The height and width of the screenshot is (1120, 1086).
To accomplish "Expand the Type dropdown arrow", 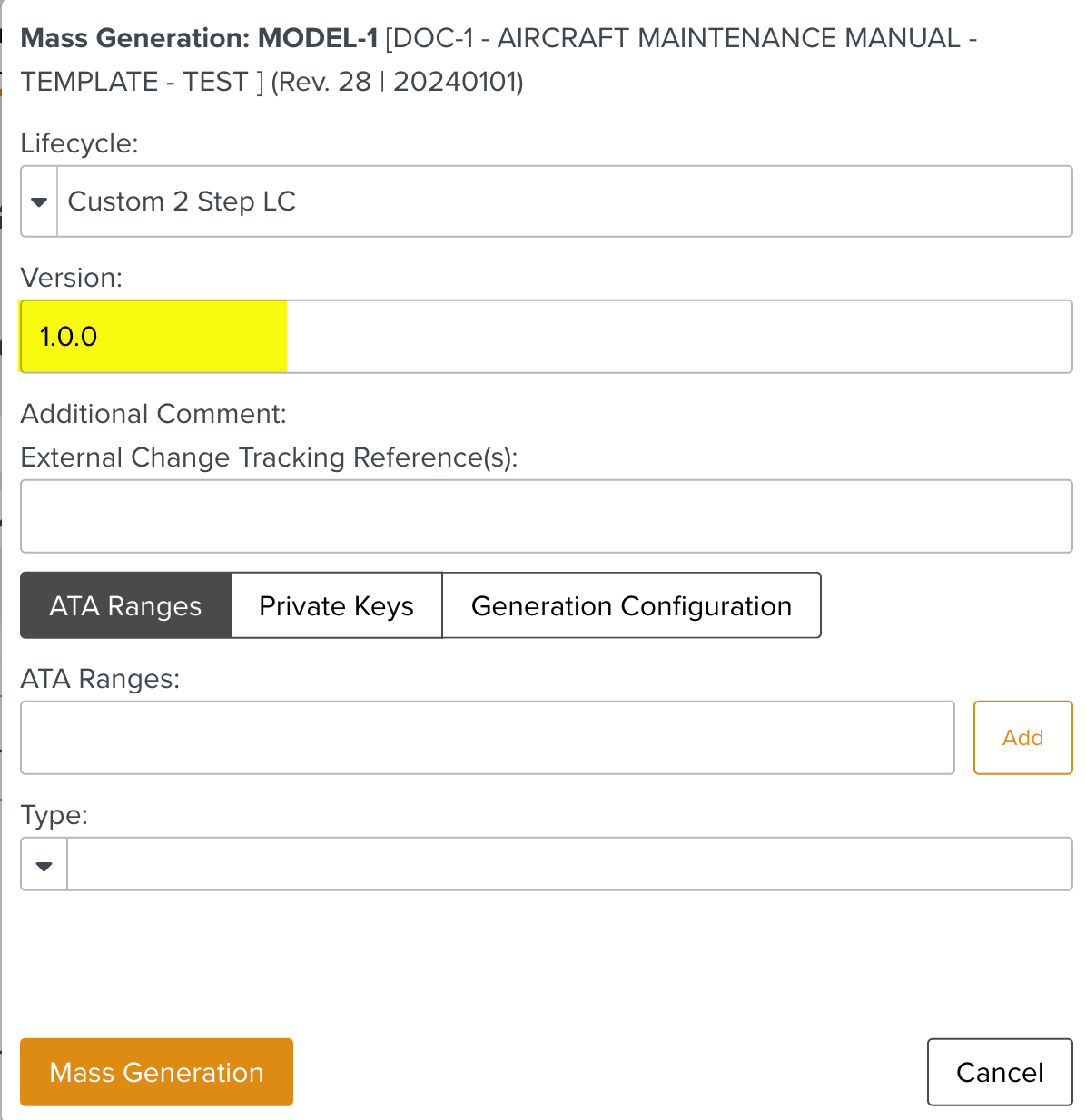I will (44, 865).
